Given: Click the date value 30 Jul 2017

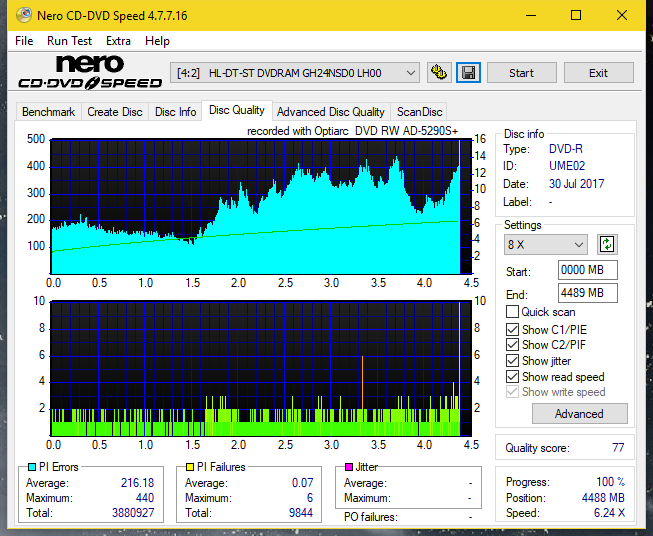Looking at the screenshot, I should [576, 184].
